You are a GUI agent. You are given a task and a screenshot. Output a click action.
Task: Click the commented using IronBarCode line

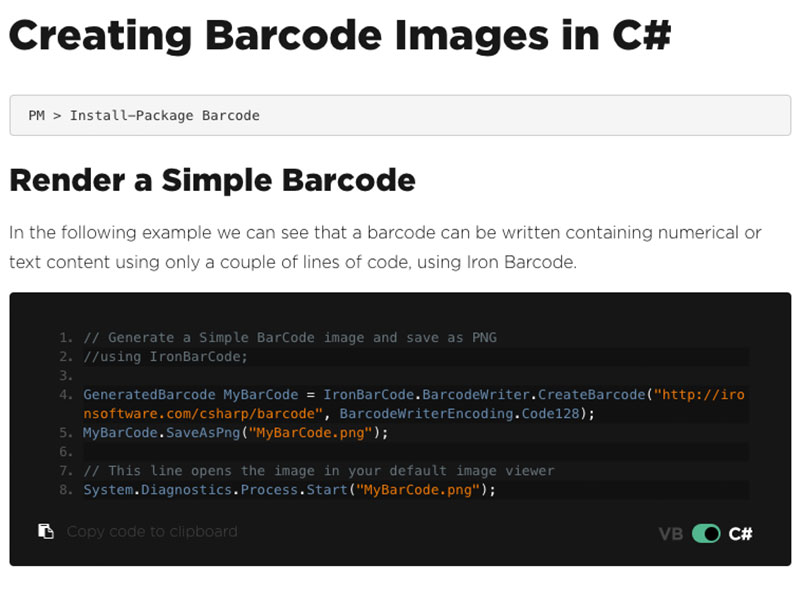click(160, 356)
